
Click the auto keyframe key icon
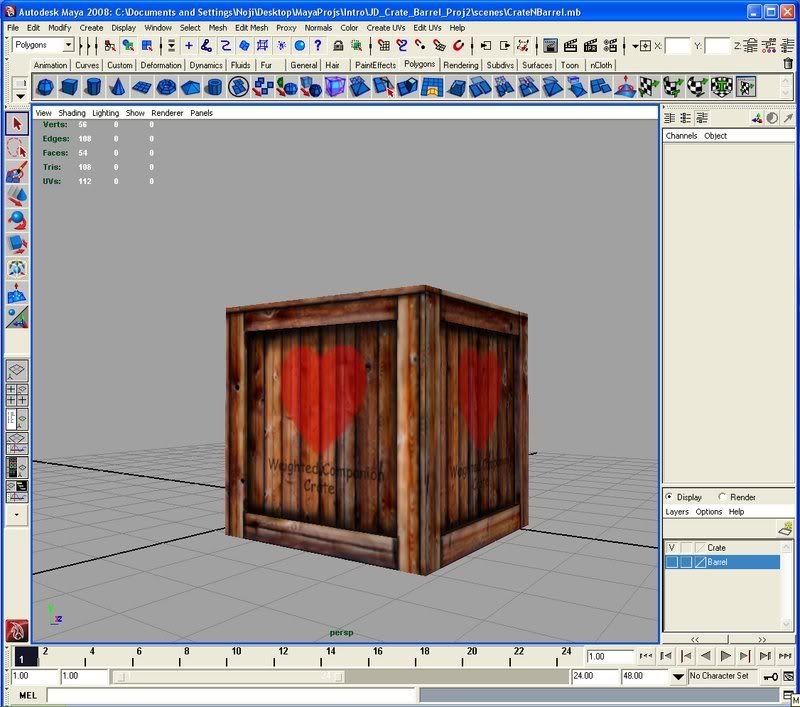(x=770, y=676)
